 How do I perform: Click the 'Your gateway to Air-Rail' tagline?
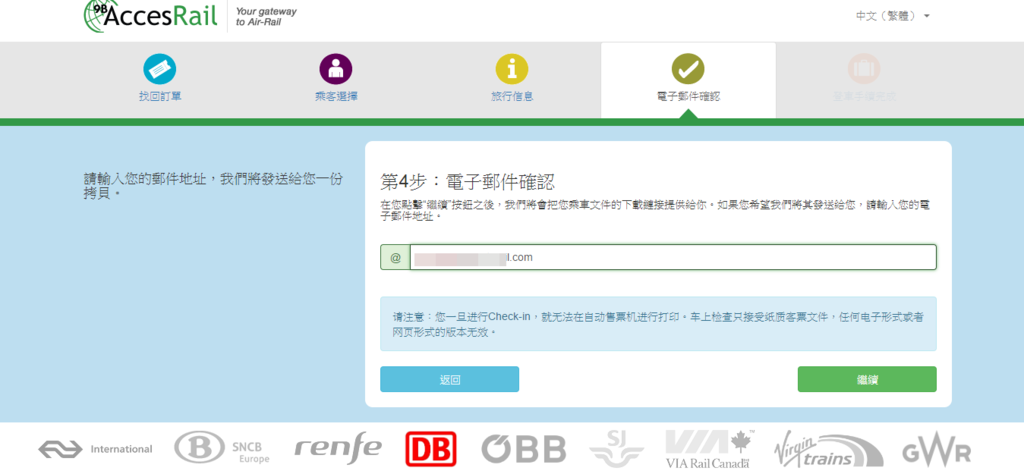[266, 16]
